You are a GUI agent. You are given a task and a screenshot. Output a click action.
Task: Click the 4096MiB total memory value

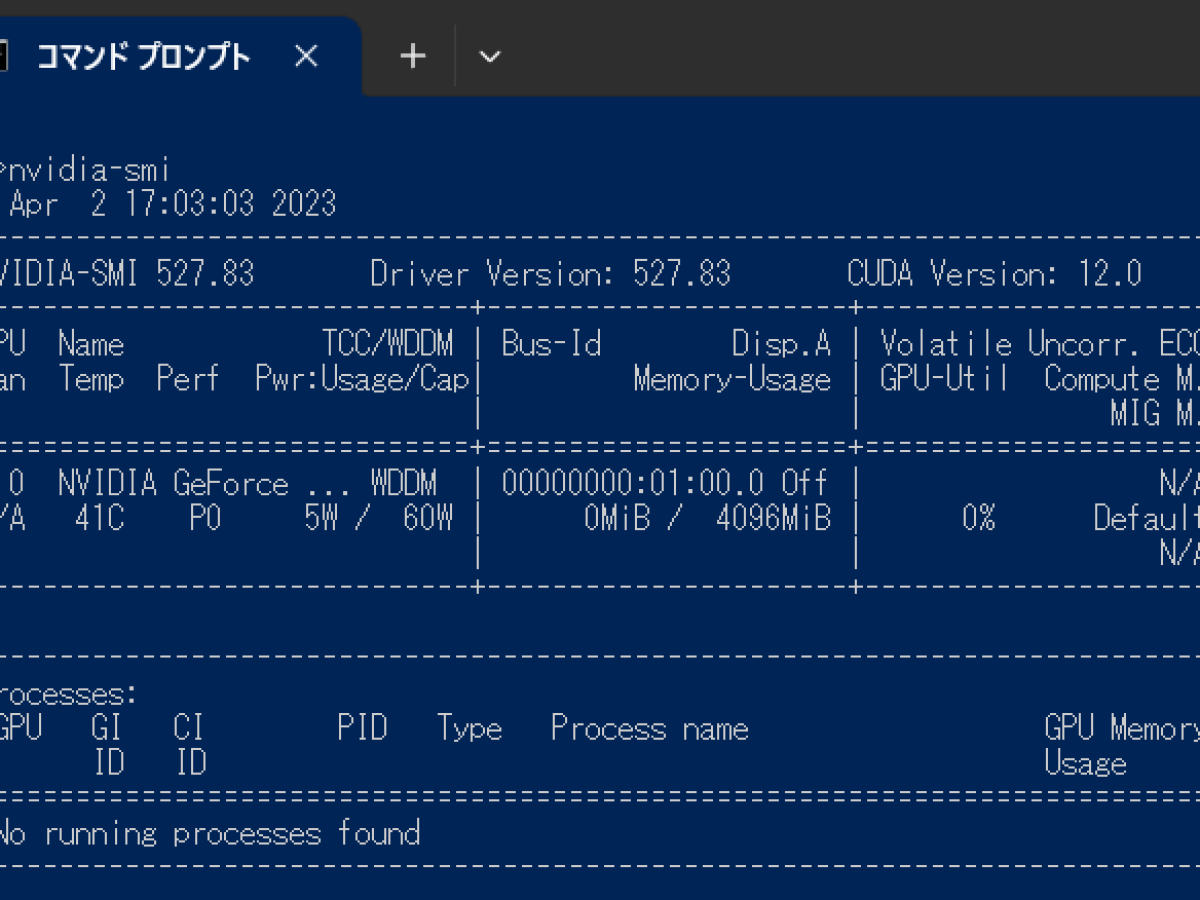[773, 519]
